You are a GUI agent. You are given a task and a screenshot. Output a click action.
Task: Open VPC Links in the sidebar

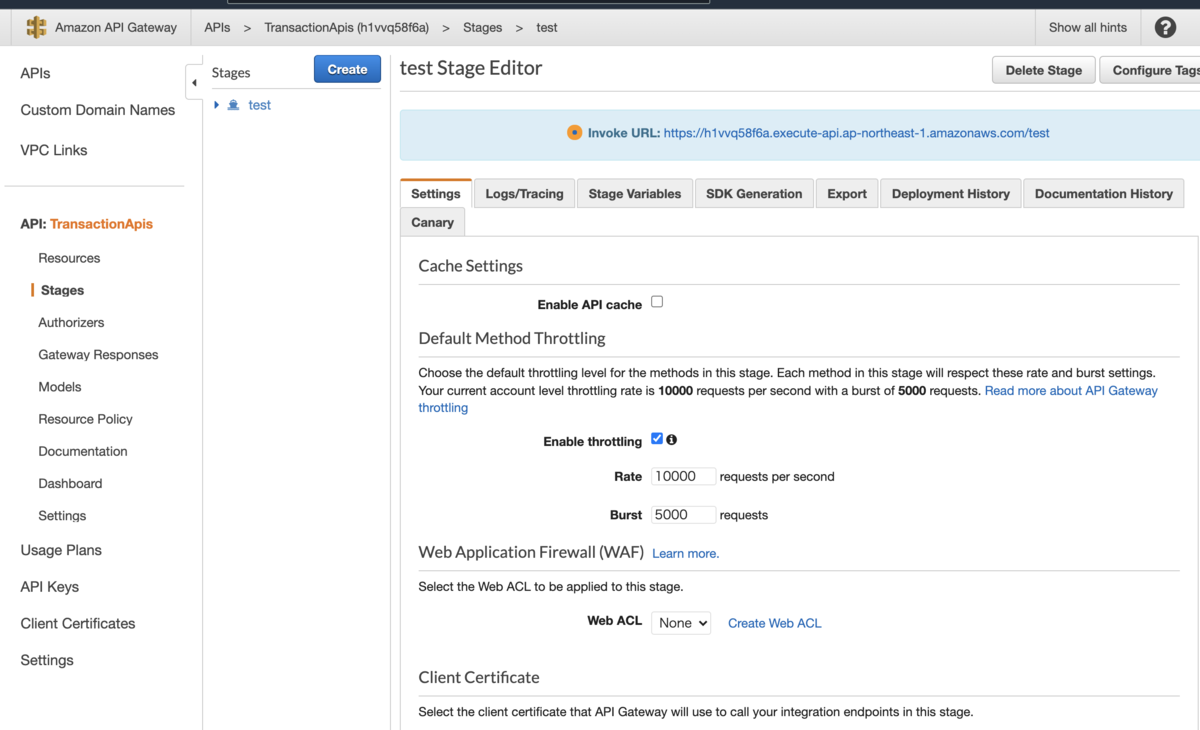coord(54,150)
